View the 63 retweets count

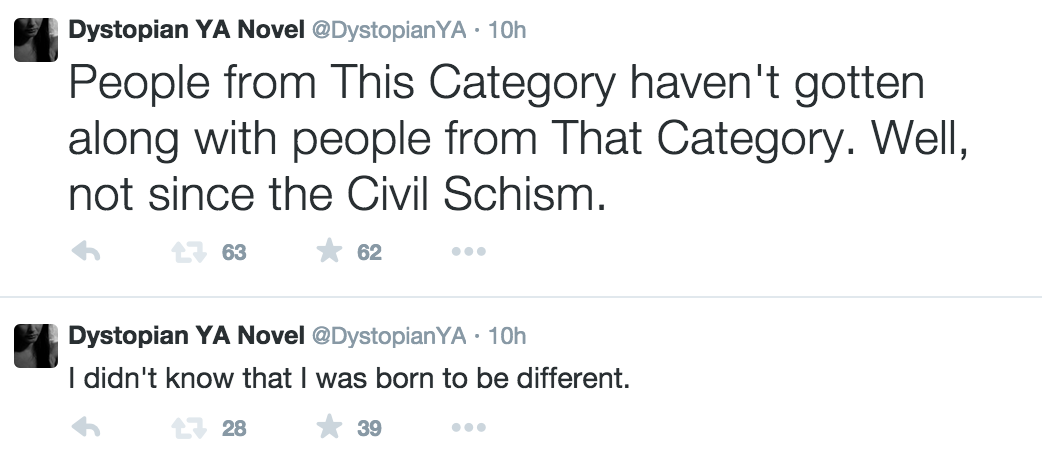click(234, 253)
